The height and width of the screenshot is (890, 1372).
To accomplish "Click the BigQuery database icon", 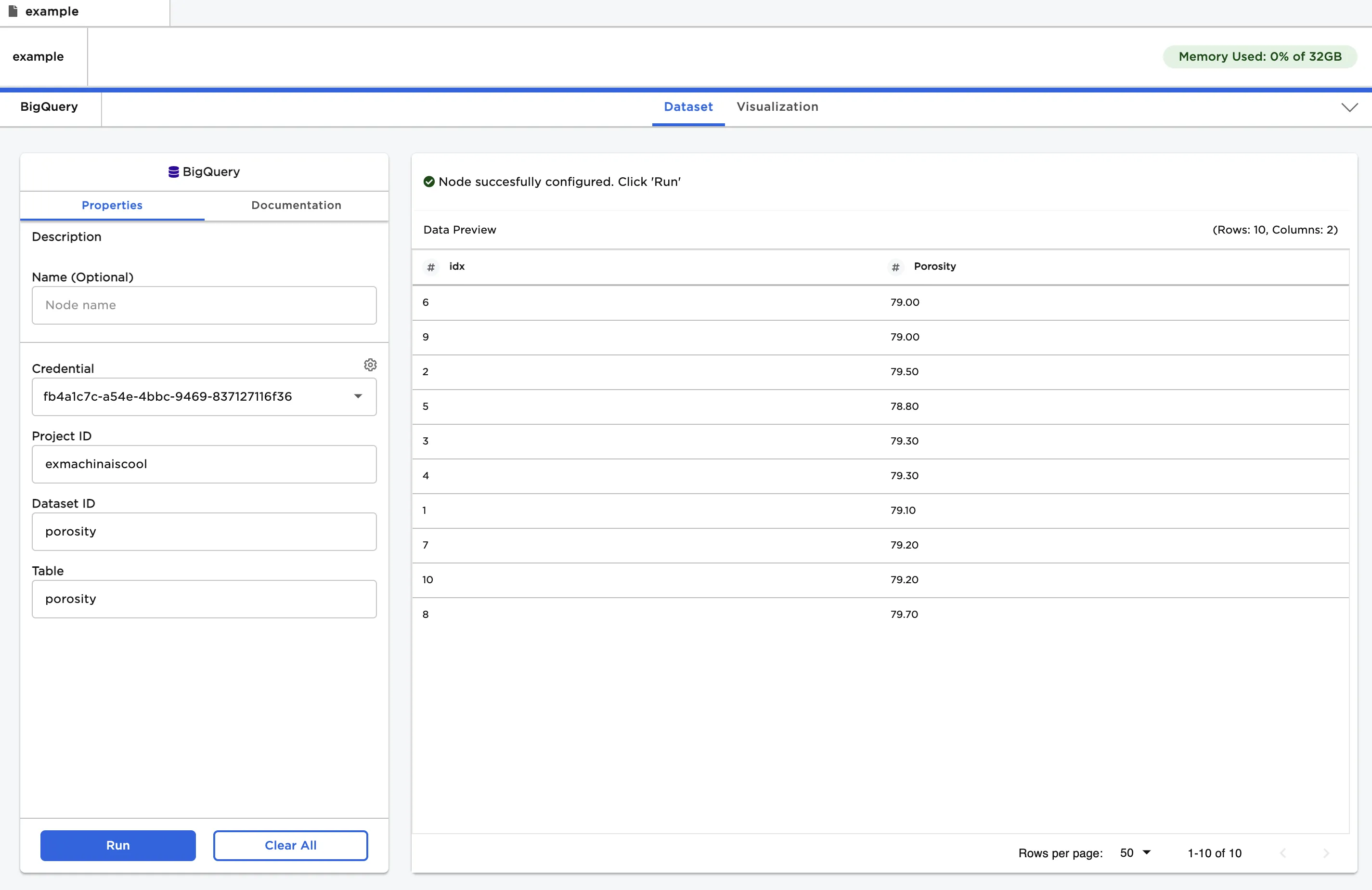I will (173, 171).
